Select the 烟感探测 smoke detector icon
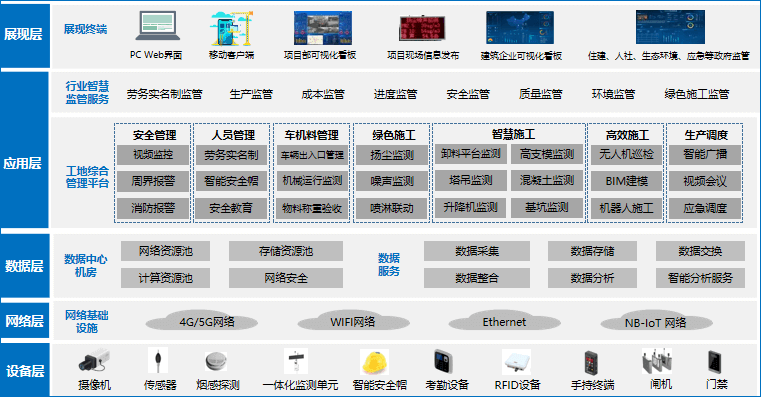Screen dimensions: 762x397 tap(216, 362)
